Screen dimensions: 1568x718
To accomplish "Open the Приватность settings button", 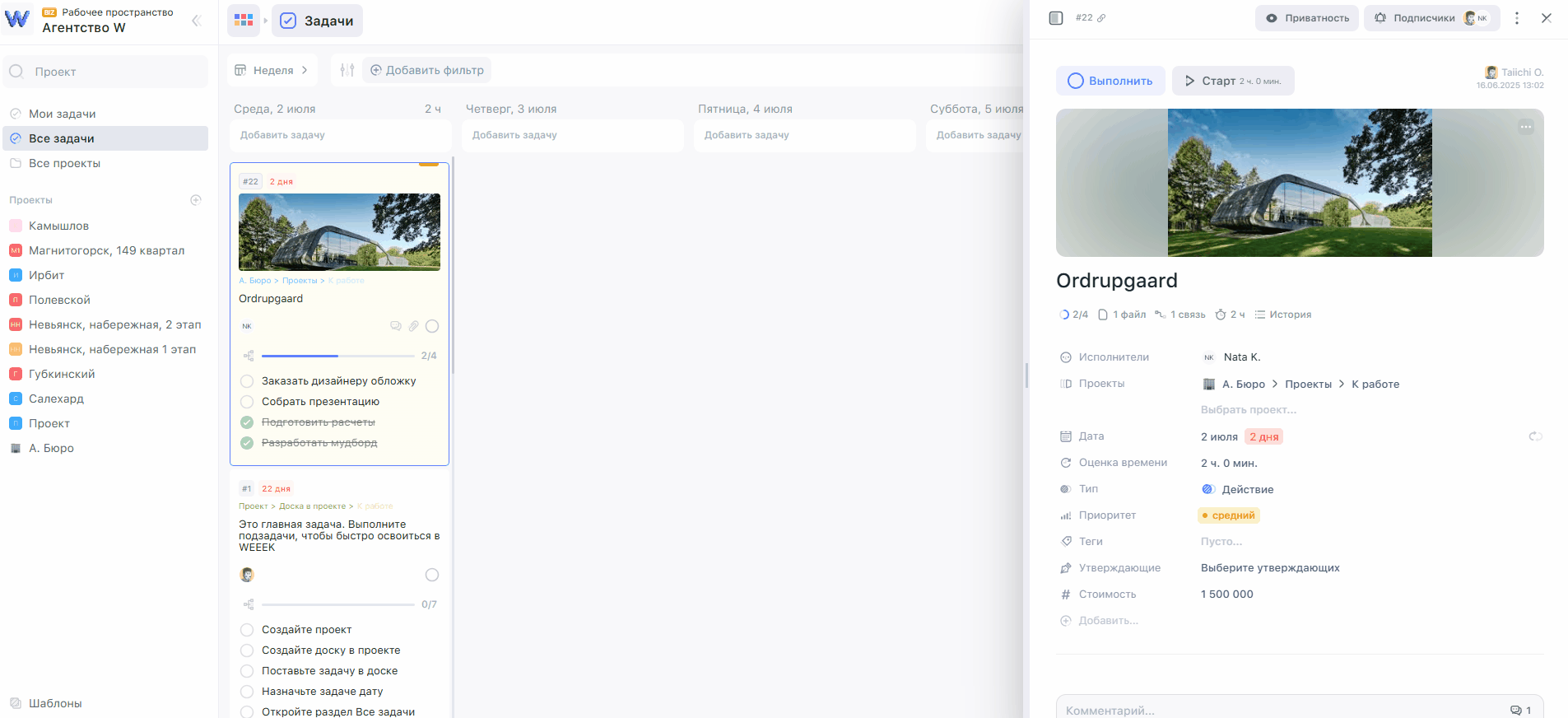I will point(1307,18).
